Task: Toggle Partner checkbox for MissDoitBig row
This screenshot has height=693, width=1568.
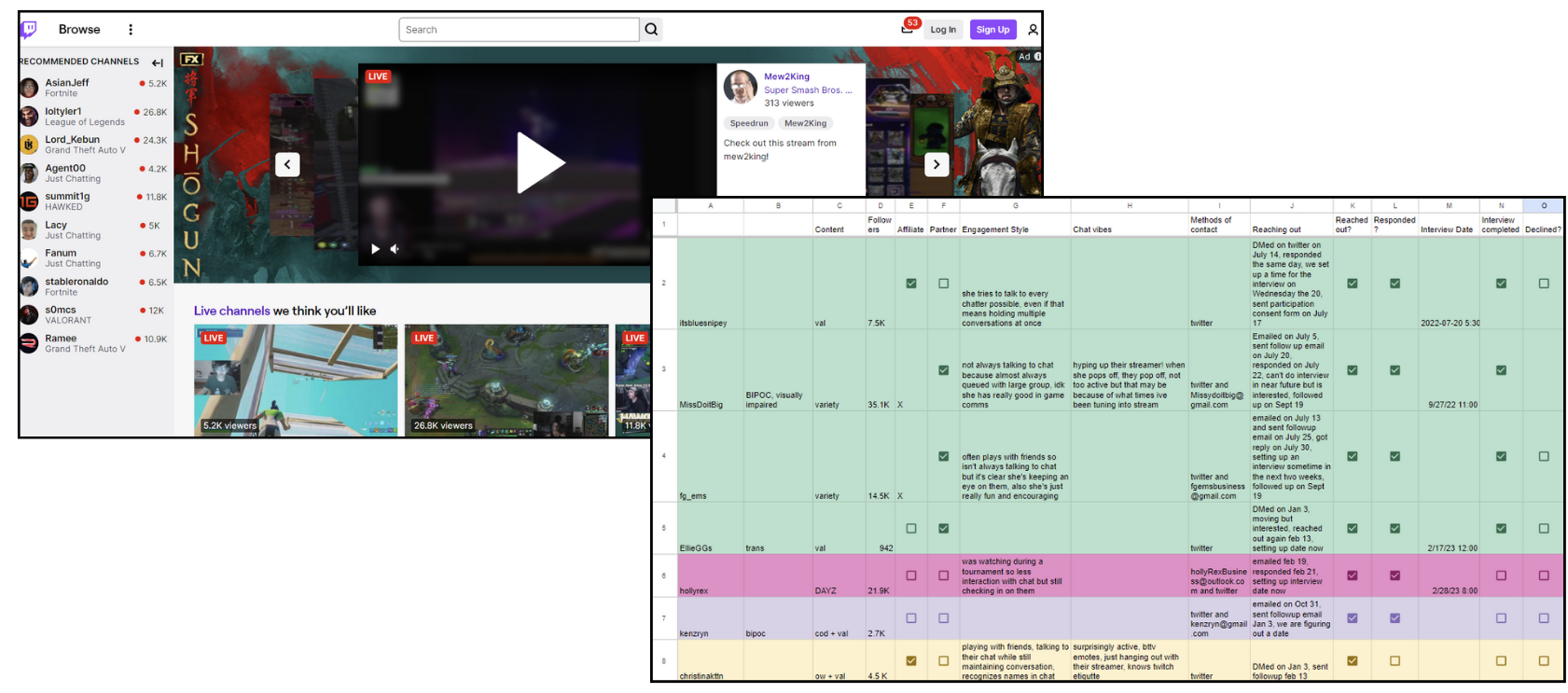Action: coord(943,370)
